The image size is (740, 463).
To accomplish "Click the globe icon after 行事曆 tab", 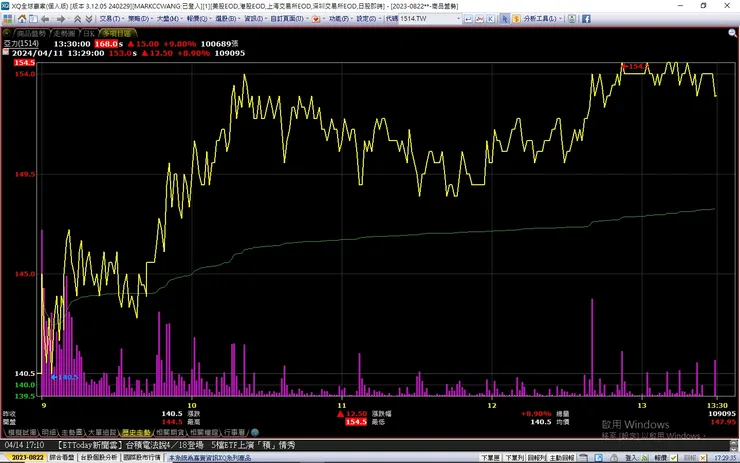I will [255, 432].
